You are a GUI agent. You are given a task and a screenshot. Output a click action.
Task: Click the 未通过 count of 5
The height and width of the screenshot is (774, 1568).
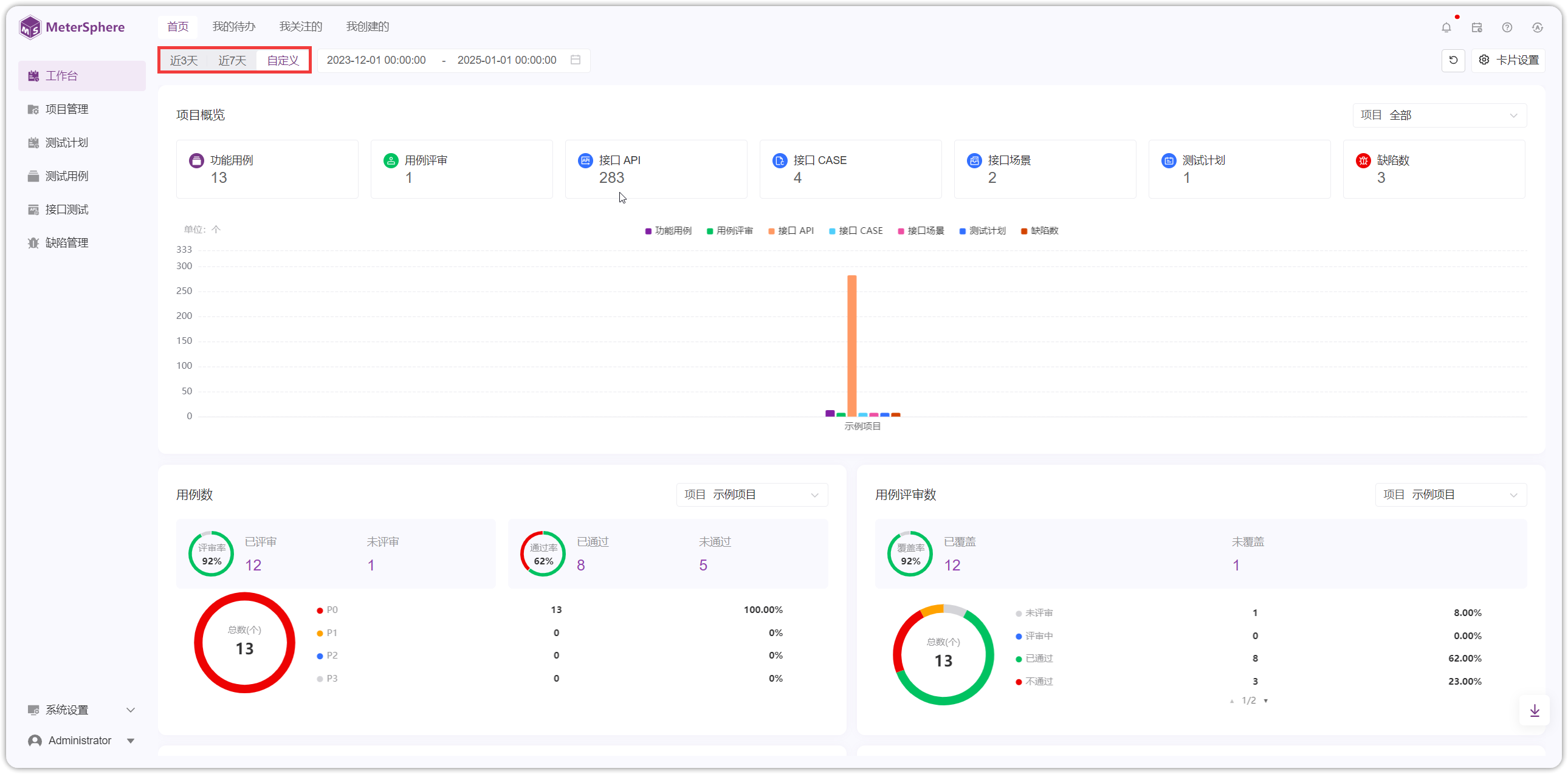click(x=703, y=565)
